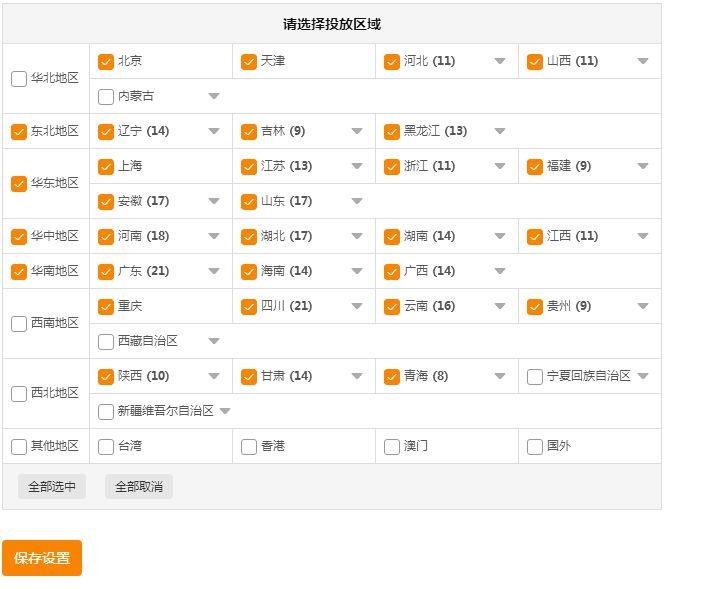Expand the 黑龙江 city dropdown arrow
The image size is (726, 589).
click(500, 131)
